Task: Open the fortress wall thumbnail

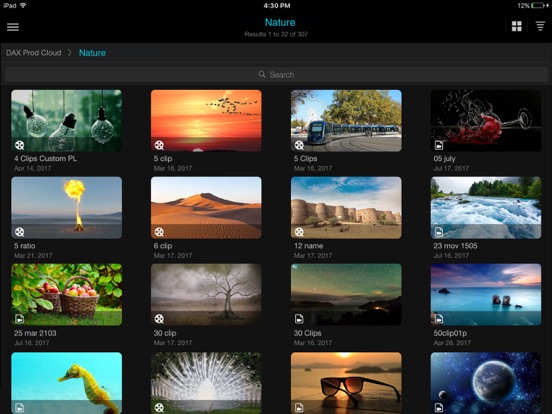Action: coord(346,208)
